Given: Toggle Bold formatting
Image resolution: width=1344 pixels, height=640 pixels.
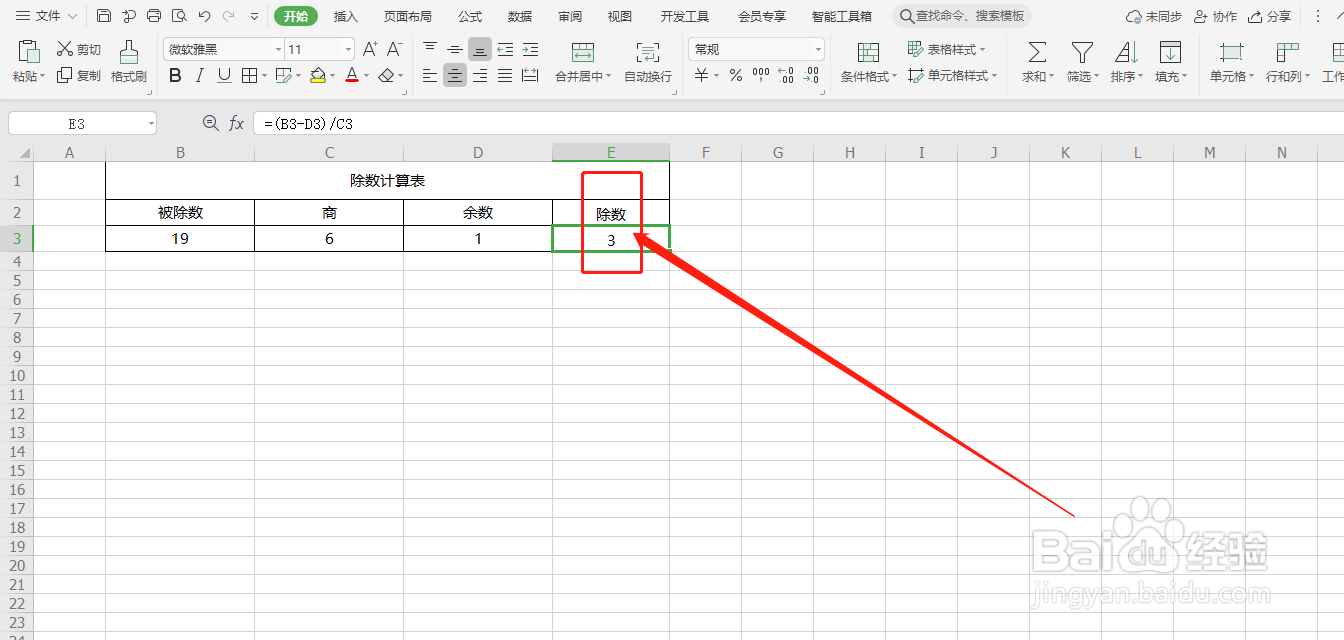Looking at the screenshot, I should coord(176,75).
